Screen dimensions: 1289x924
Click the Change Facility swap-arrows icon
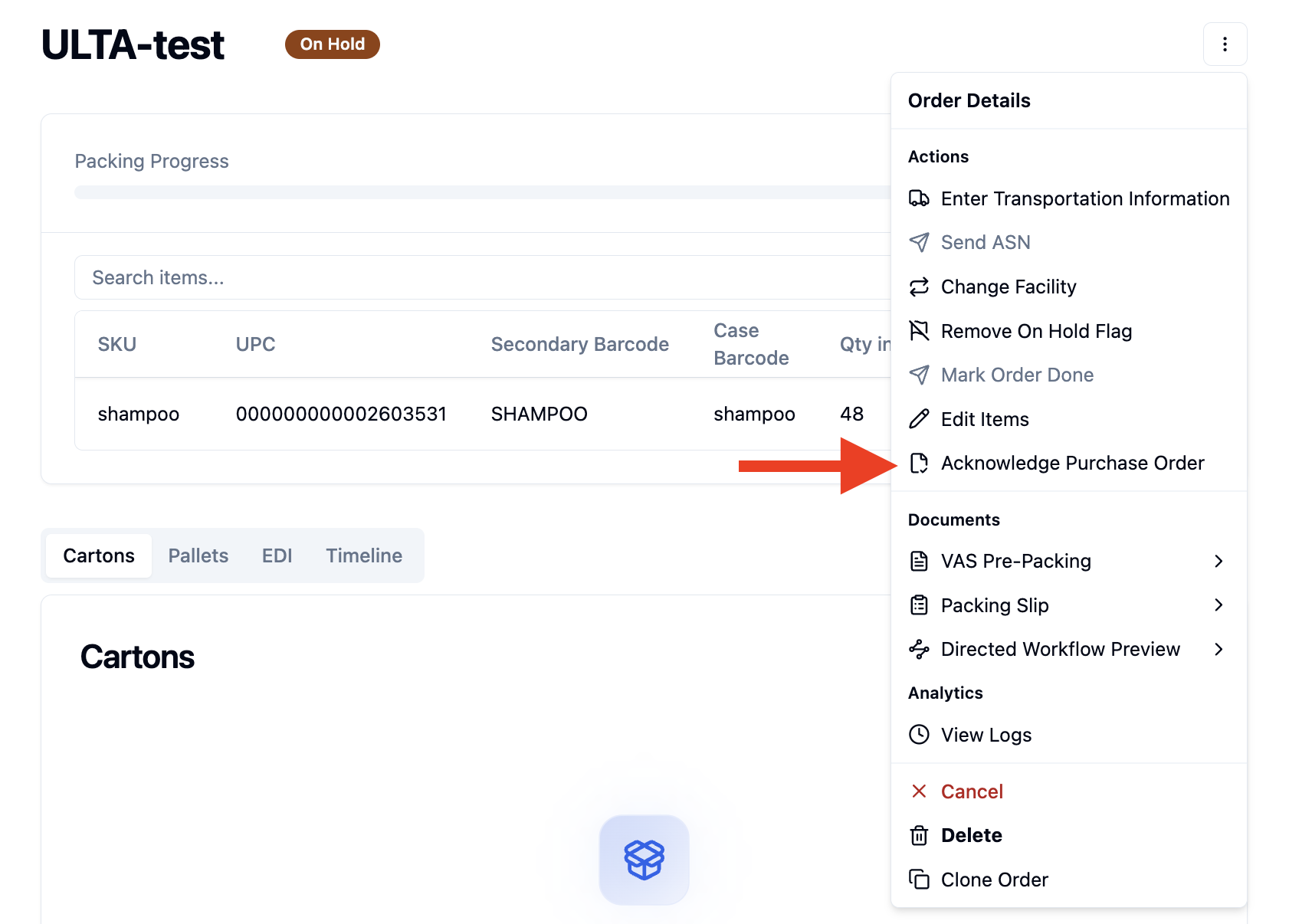coord(919,287)
